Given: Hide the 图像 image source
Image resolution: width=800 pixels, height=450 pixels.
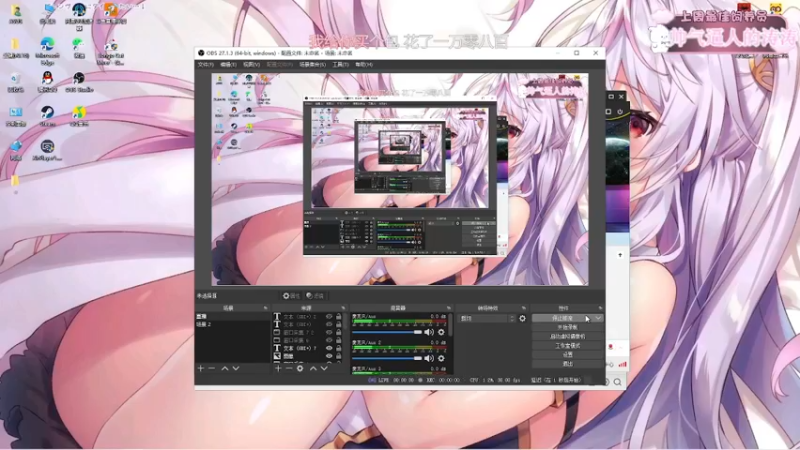Looking at the screenshot, I should click(x=329, y=356).
